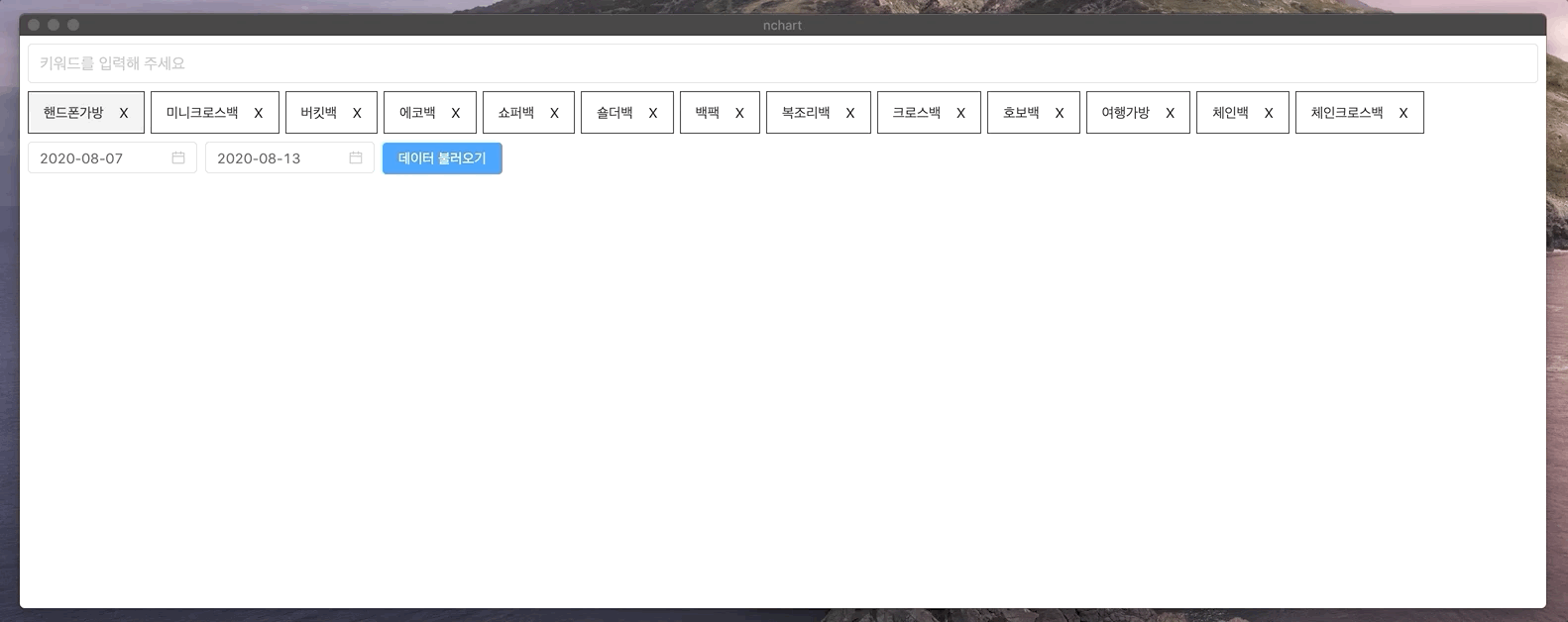Focus the keyword input field 키워드를 입력해 주세요
This screenshot has width=1568, height=622.
783,63
